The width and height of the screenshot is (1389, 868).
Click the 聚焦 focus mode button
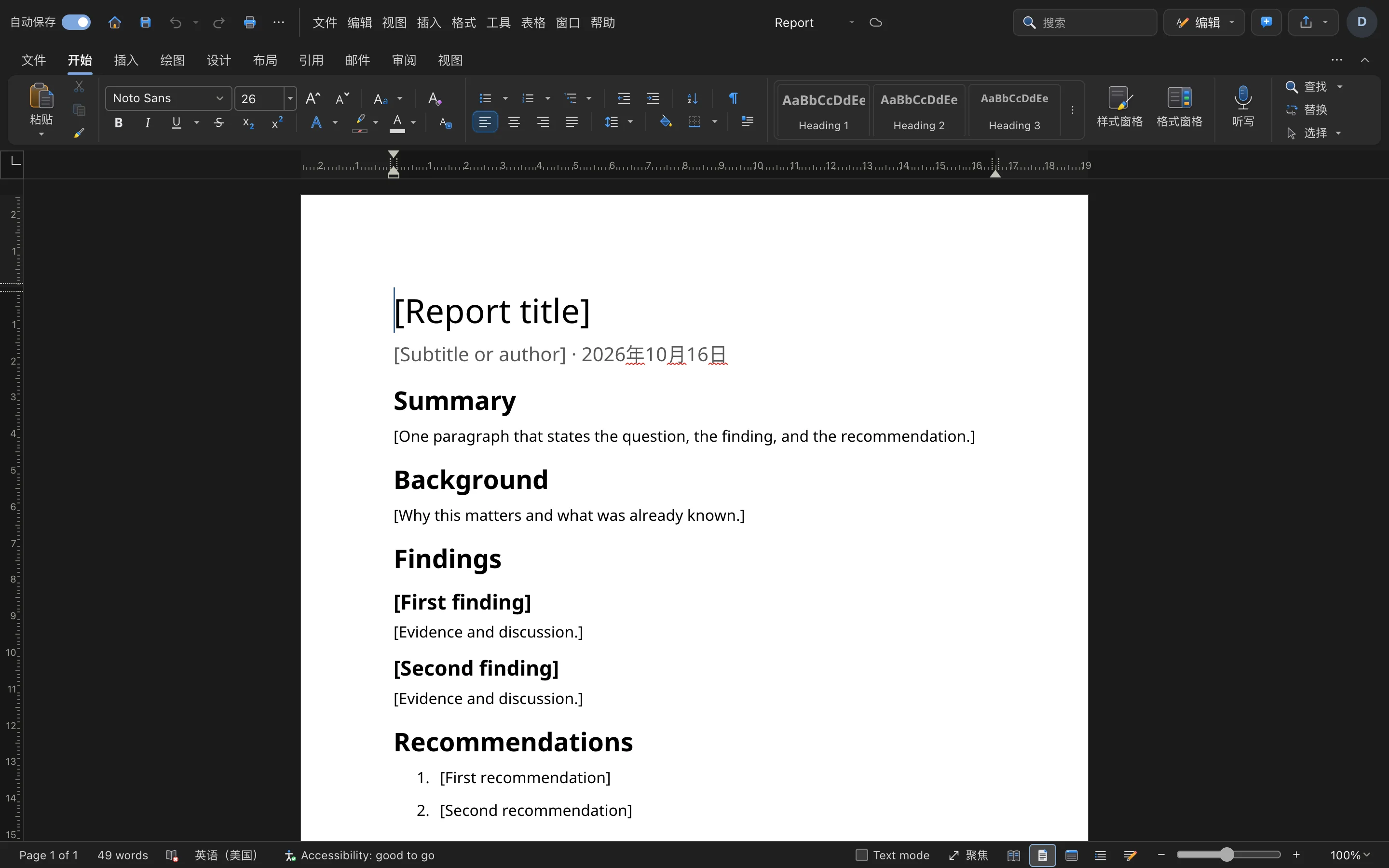click(968, 855)
